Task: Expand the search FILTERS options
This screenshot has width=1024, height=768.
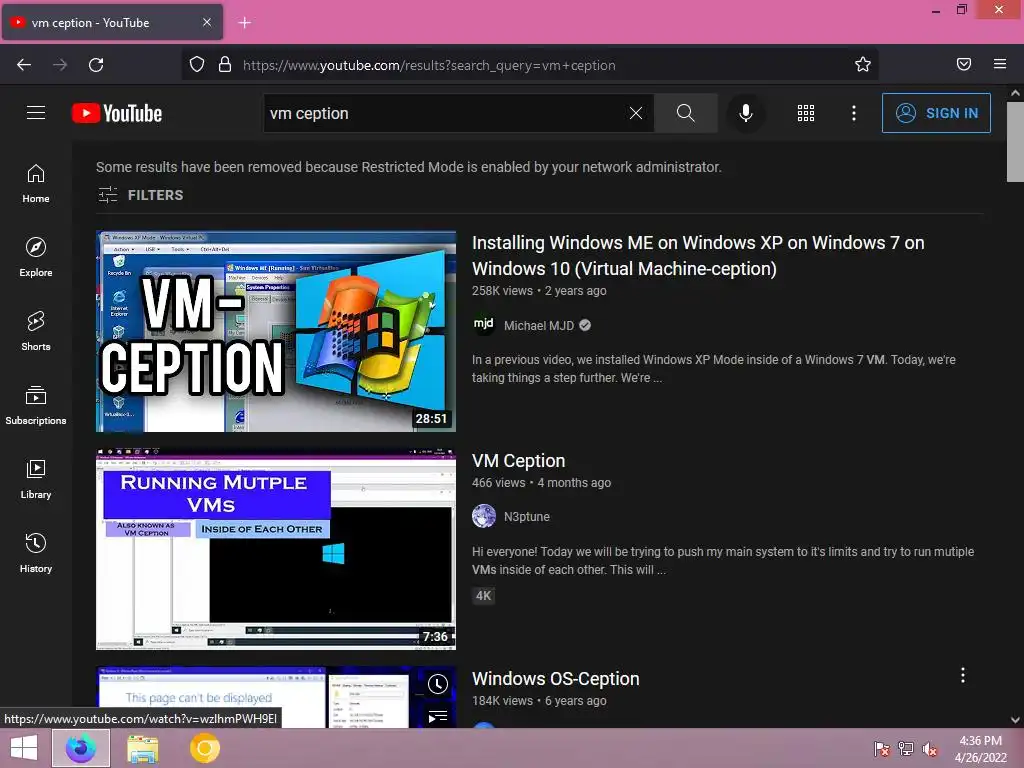Action: (x=140, y=195)
